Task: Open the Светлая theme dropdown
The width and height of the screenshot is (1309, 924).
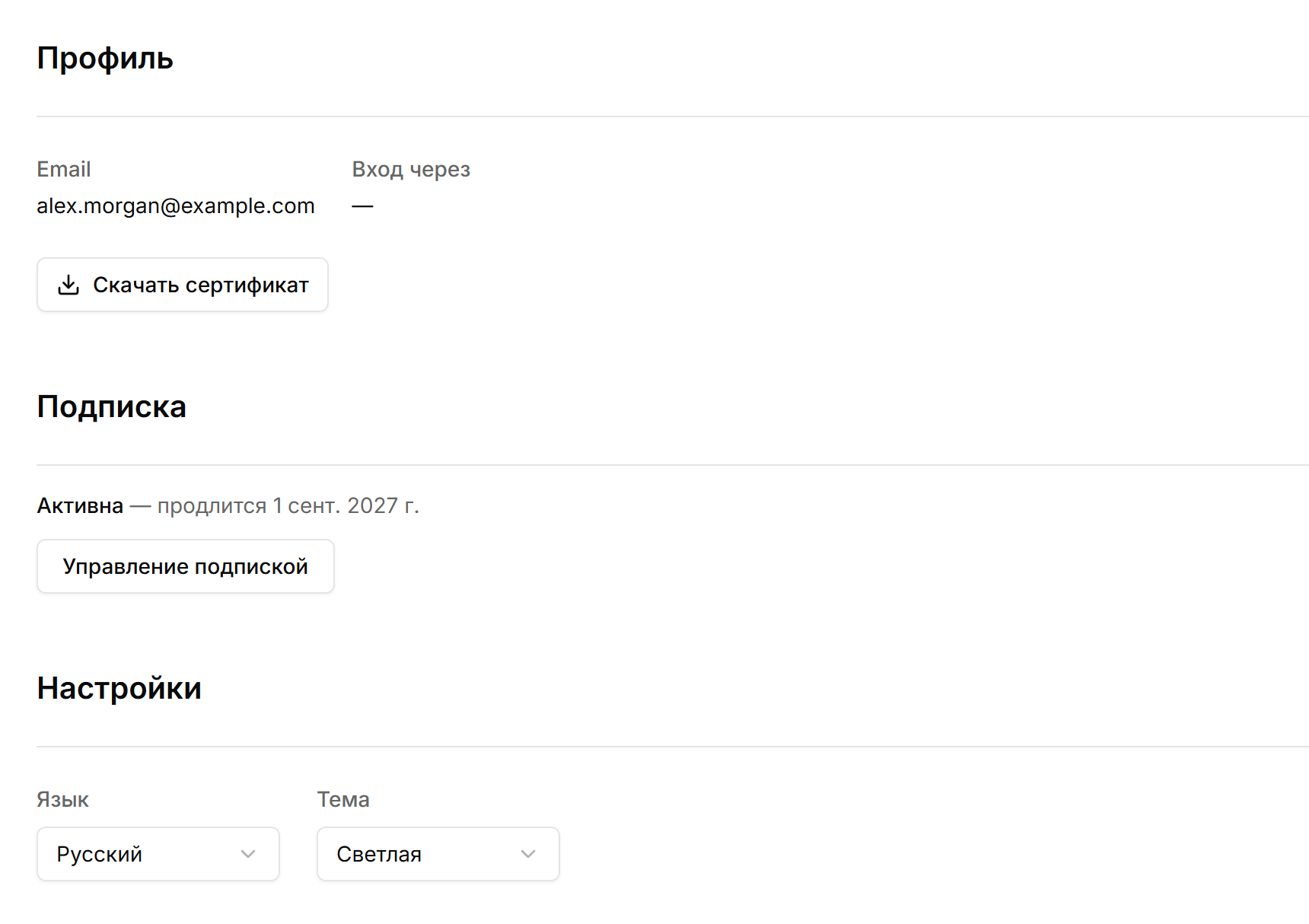Action: pyautogui.click(x=438, y=854)
